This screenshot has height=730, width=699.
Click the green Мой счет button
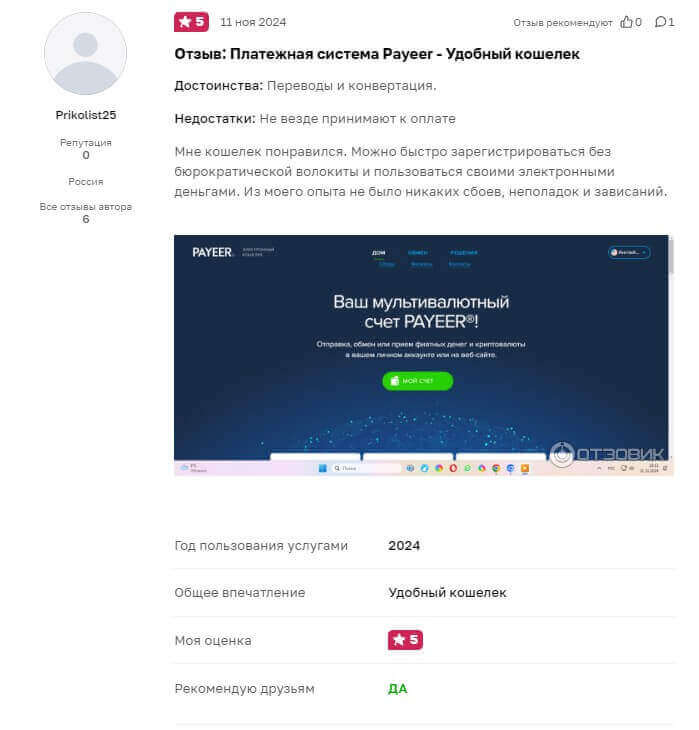click(x=417, y=381)
